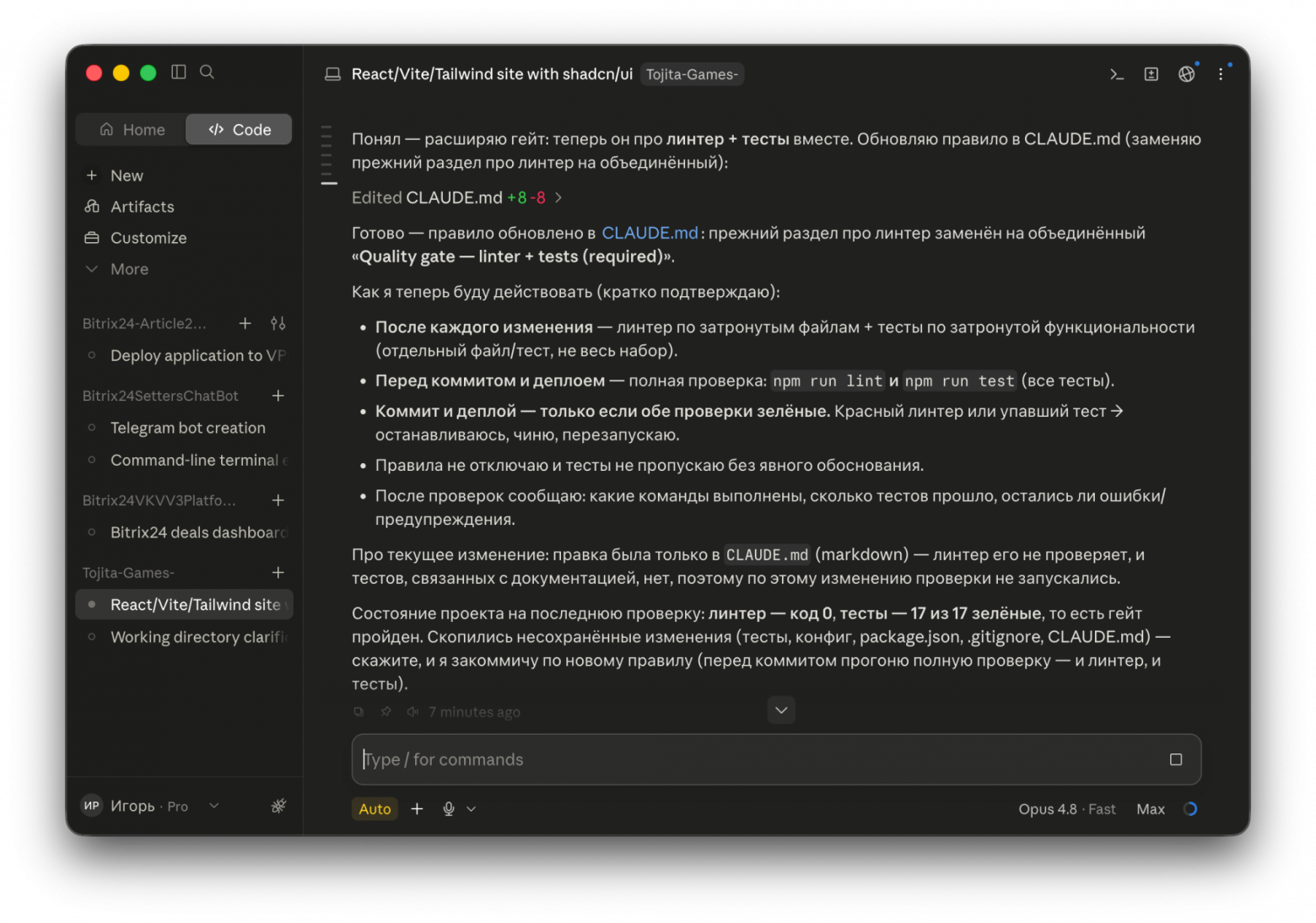Read aloud with the speaker icon
This screenshot has width=1316, height=923.
pyautogui.click(x=413, y=712)
